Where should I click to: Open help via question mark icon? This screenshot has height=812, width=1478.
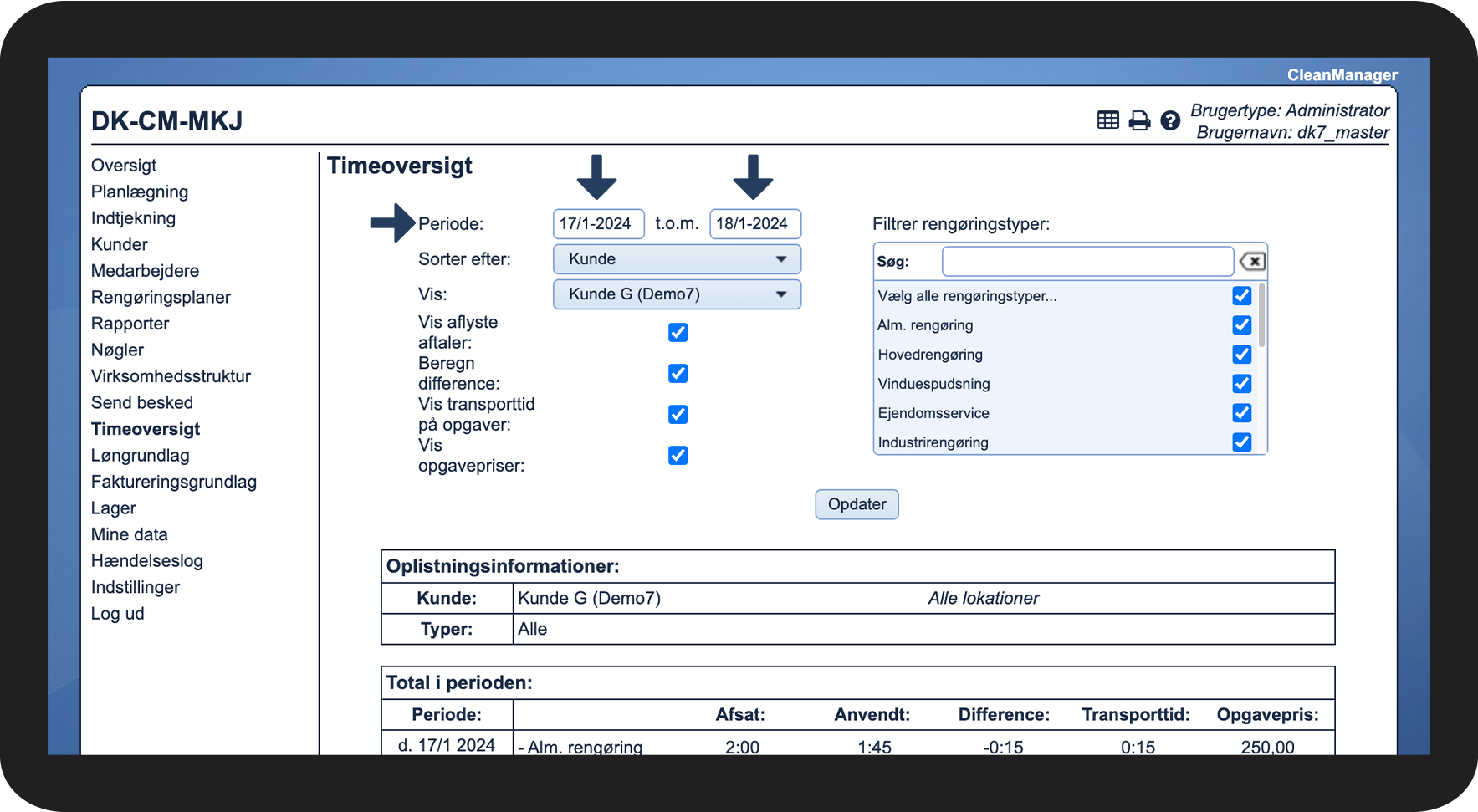pos(1170,120)
